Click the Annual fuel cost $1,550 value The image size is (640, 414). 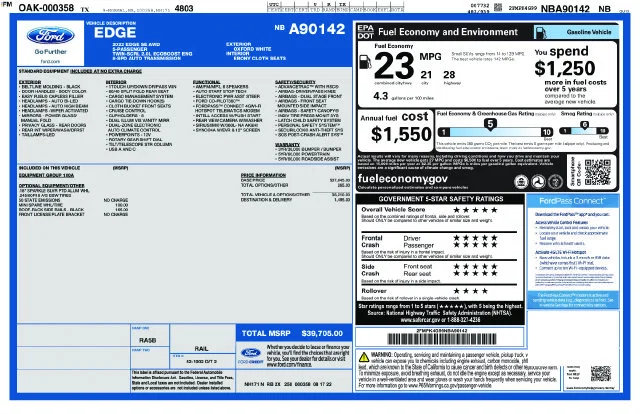(401, 134)
